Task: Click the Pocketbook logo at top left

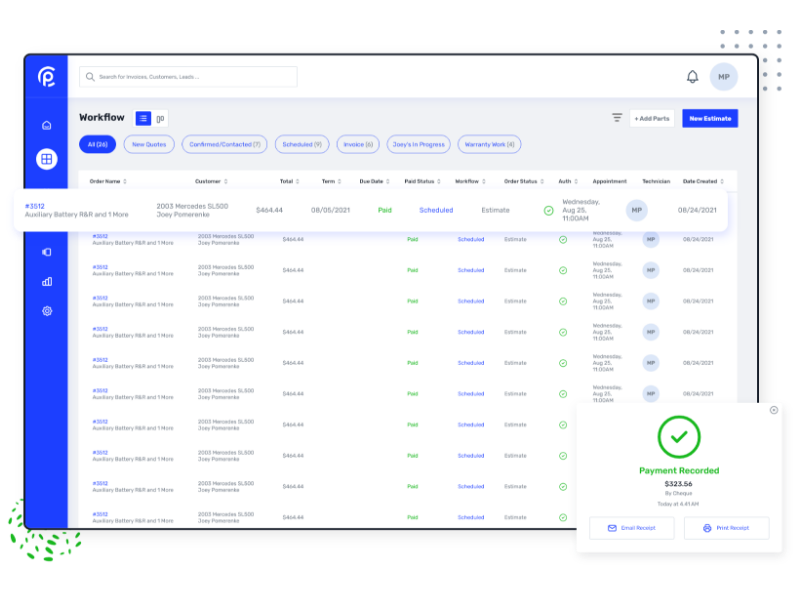Action: point(46,77)
